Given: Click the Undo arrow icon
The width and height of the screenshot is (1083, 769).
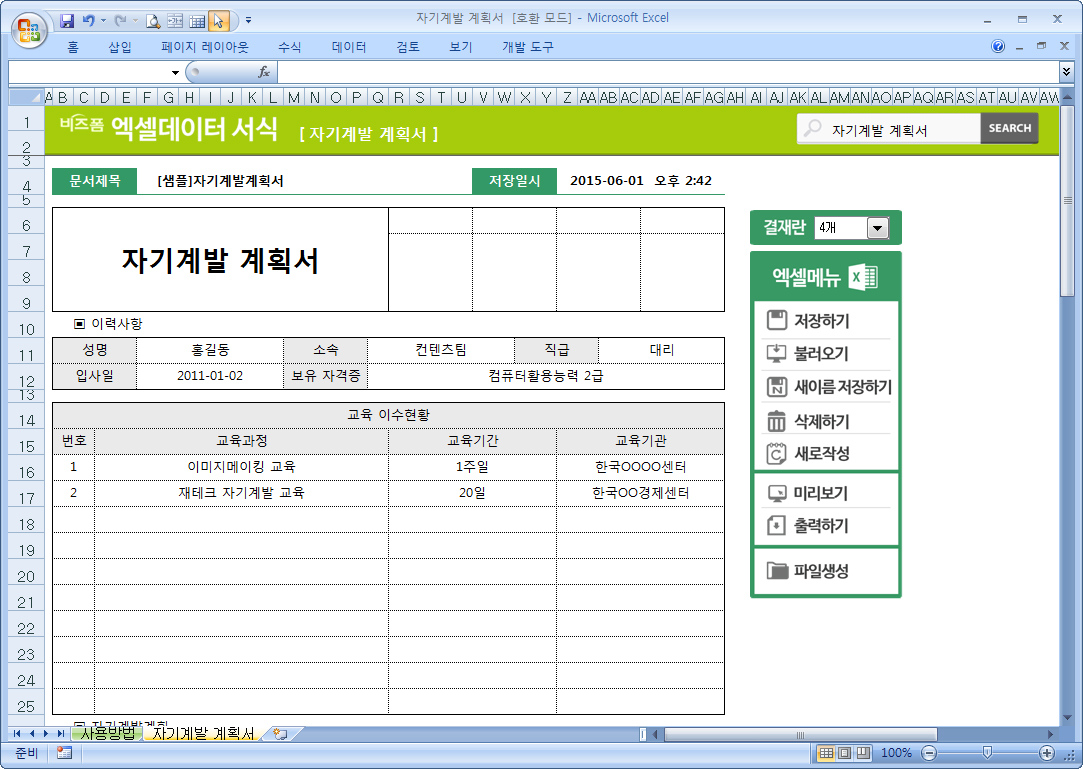Looking at the screenshot, I should pos(89,20).
